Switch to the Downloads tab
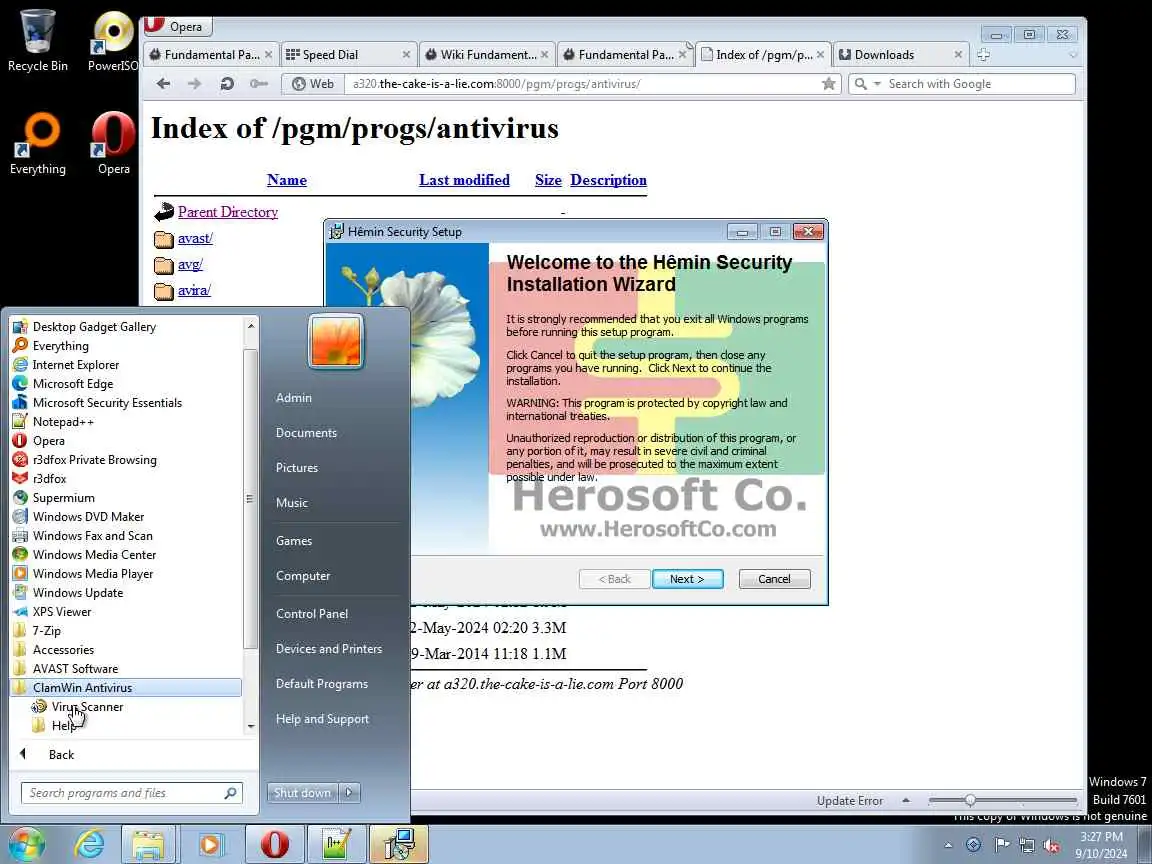 [901, 54]
